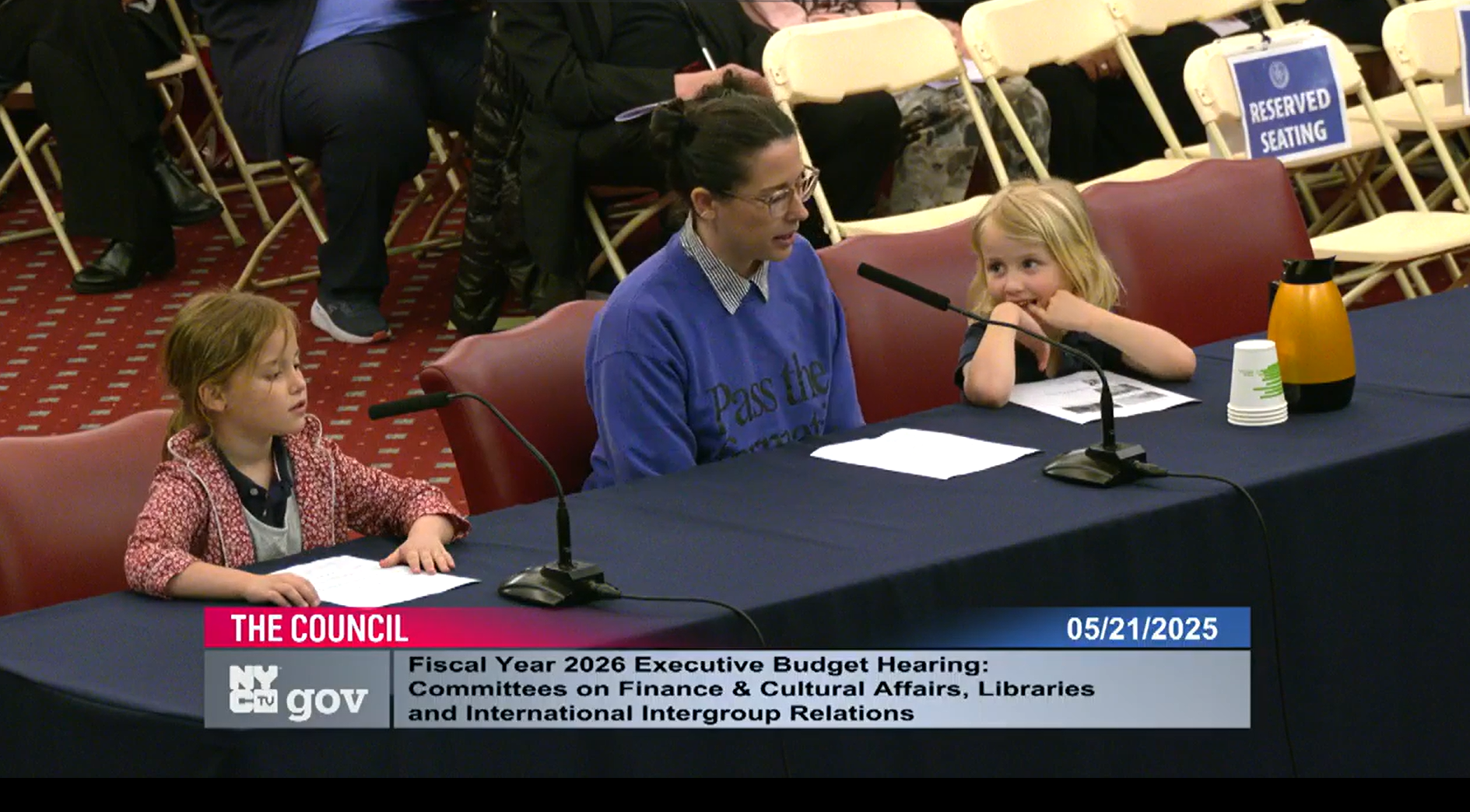Click the date 05/21/2025 in the banner
This screenshot has width=1470, height=812.
[1142, 629]
